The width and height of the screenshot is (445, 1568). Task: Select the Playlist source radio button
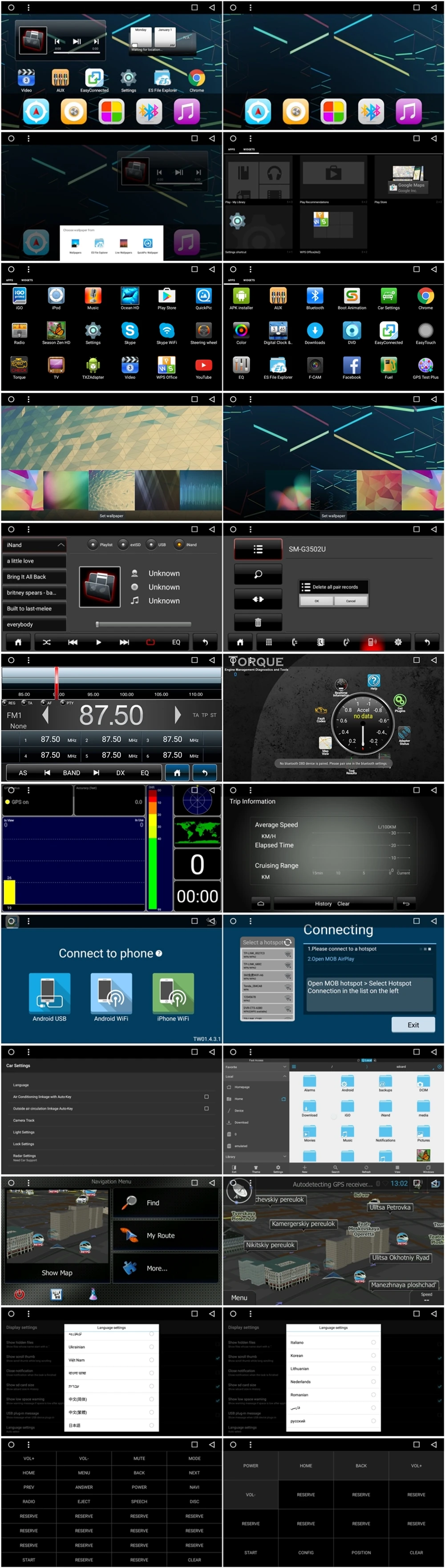click(x=93, y=545)
